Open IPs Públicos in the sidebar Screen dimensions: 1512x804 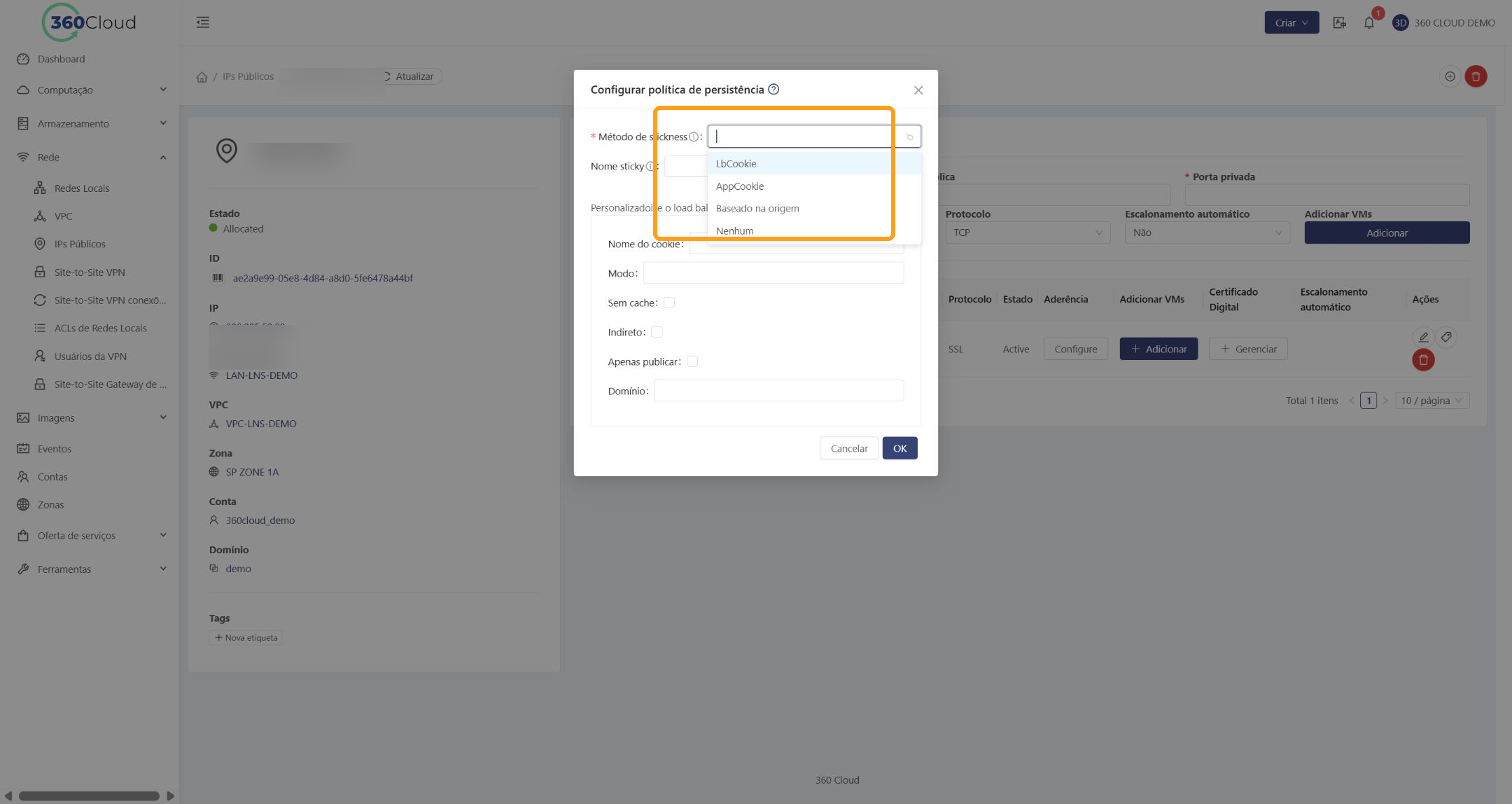click(x=80, y=244)
